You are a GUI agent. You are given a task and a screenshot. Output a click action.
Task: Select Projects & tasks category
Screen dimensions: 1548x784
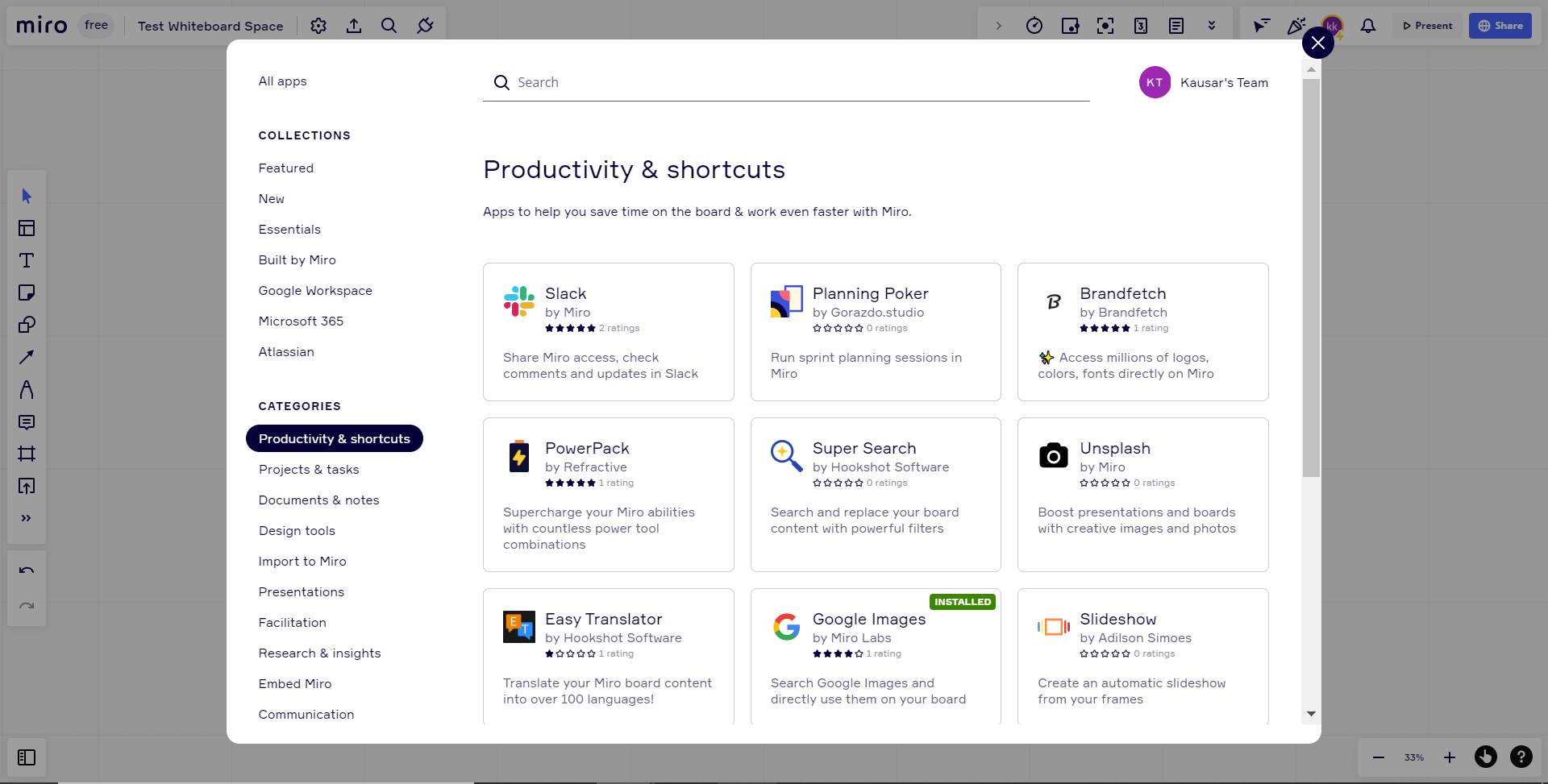(x=309, y=470)
